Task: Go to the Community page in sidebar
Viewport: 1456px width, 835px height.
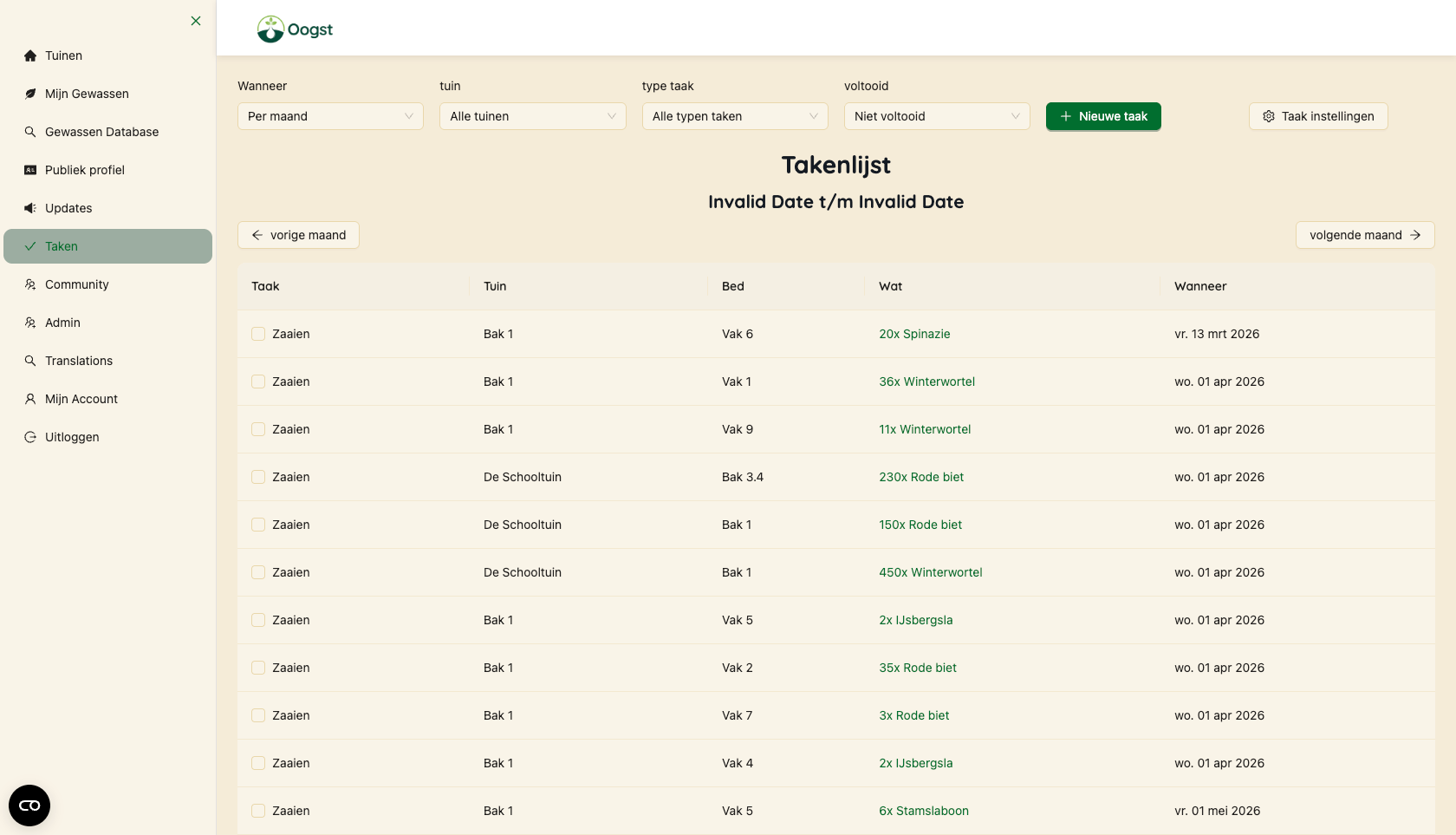Action: pos(107,284)
